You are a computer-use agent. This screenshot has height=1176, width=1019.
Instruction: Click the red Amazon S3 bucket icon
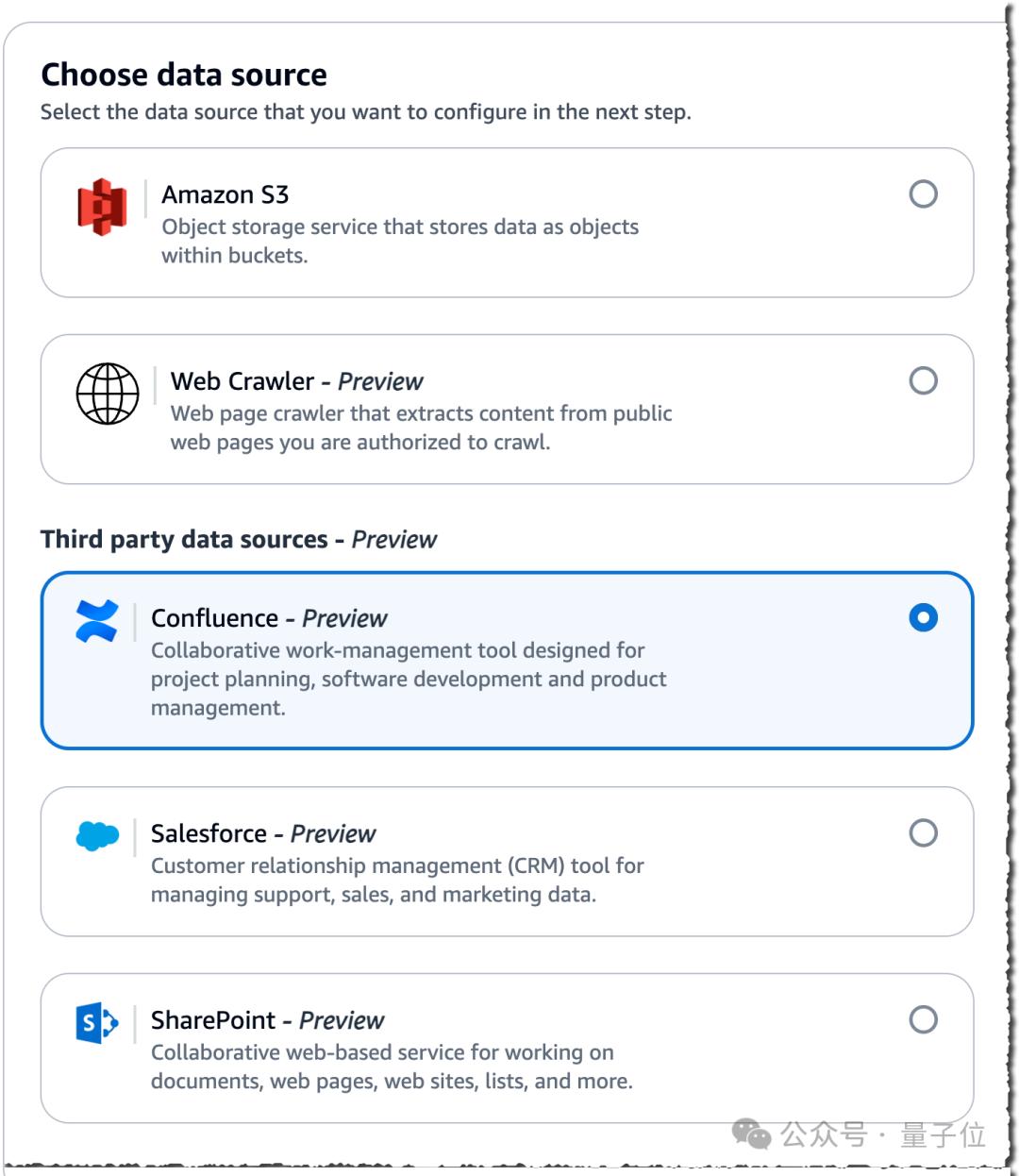point(102,207)
